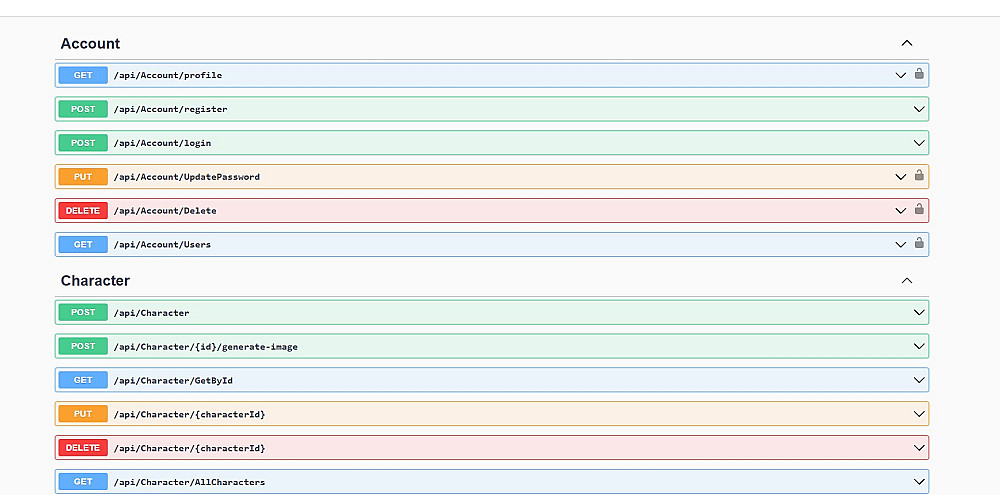Open the /api/Account/UpdatePassword endpoint path
The width and height of the screenshot is (1000, 495).
click(x=187, y=177)
